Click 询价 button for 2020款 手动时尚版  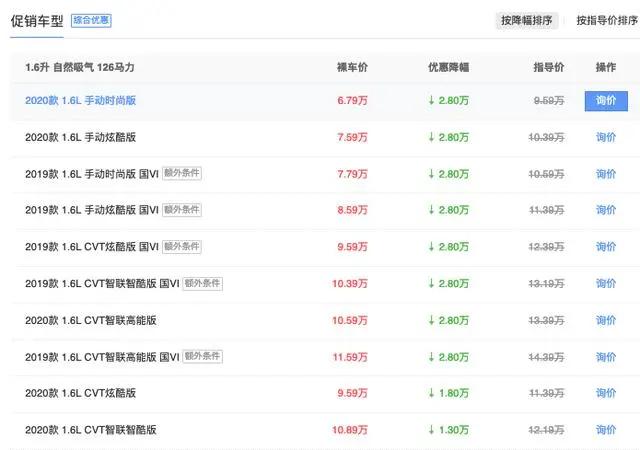(606, 101)
